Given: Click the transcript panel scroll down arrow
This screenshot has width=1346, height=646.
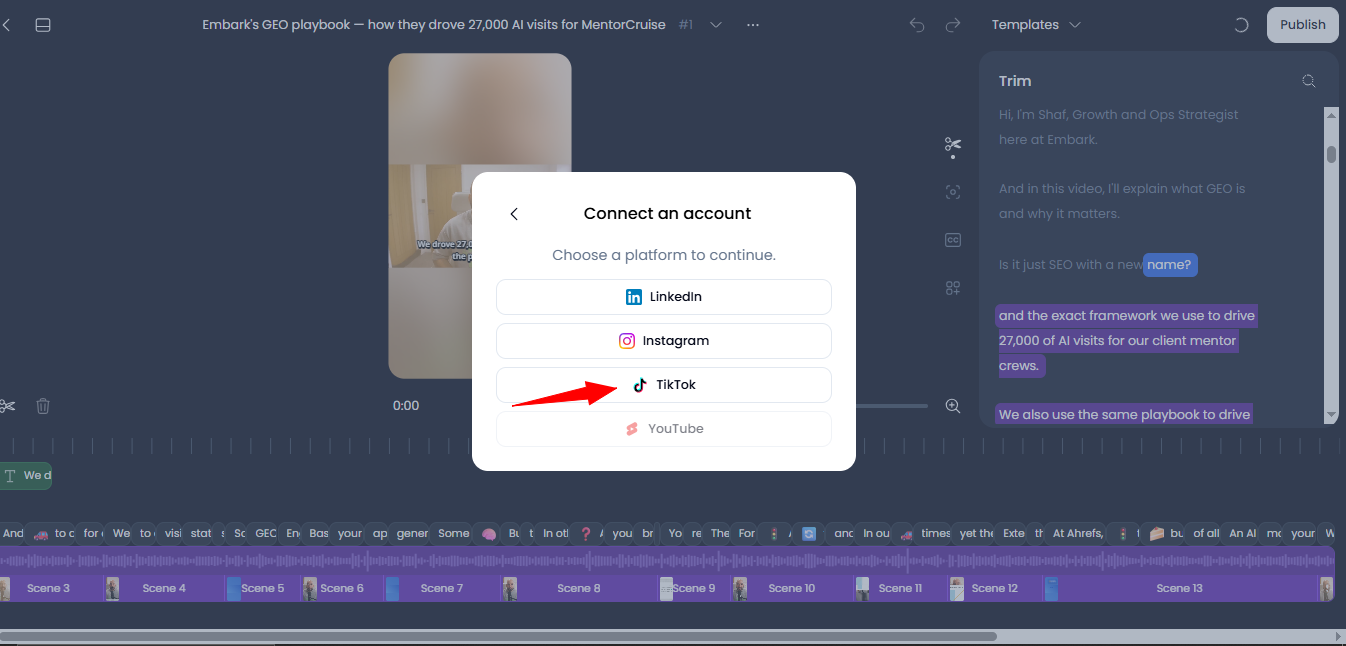Looking at the screenshot, I should 1331,415.
